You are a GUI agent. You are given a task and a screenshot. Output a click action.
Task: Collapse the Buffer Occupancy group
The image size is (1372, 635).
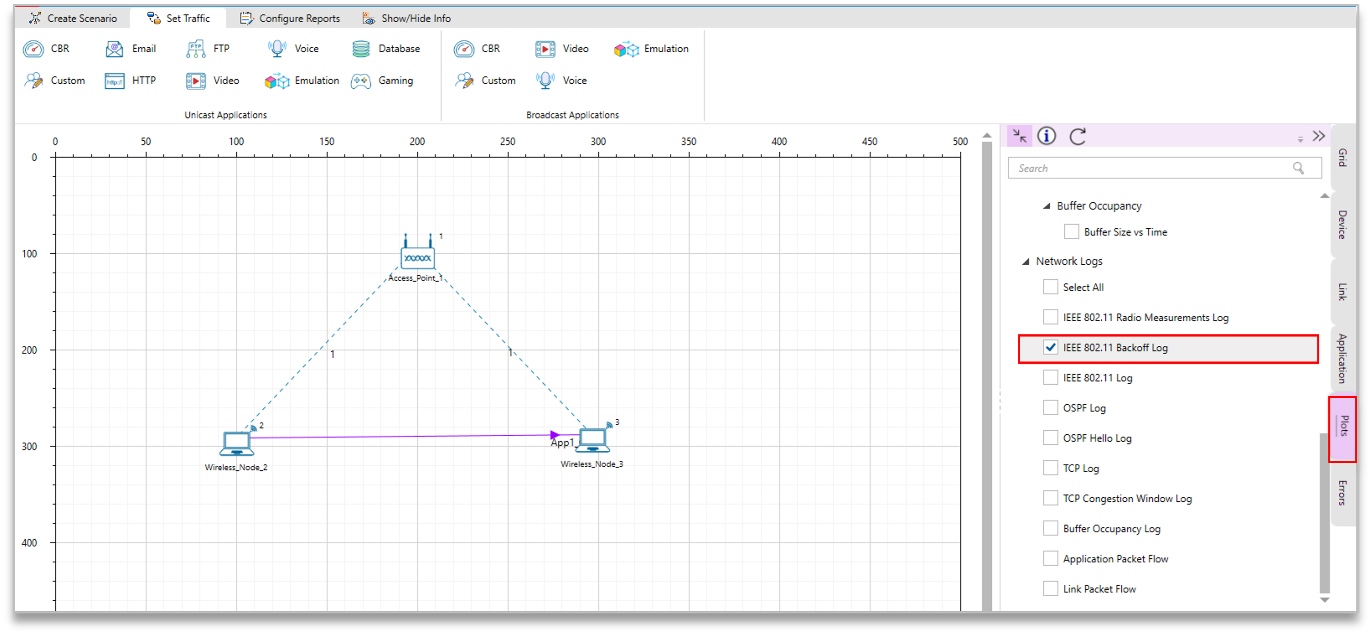(x=1046, y=206)
